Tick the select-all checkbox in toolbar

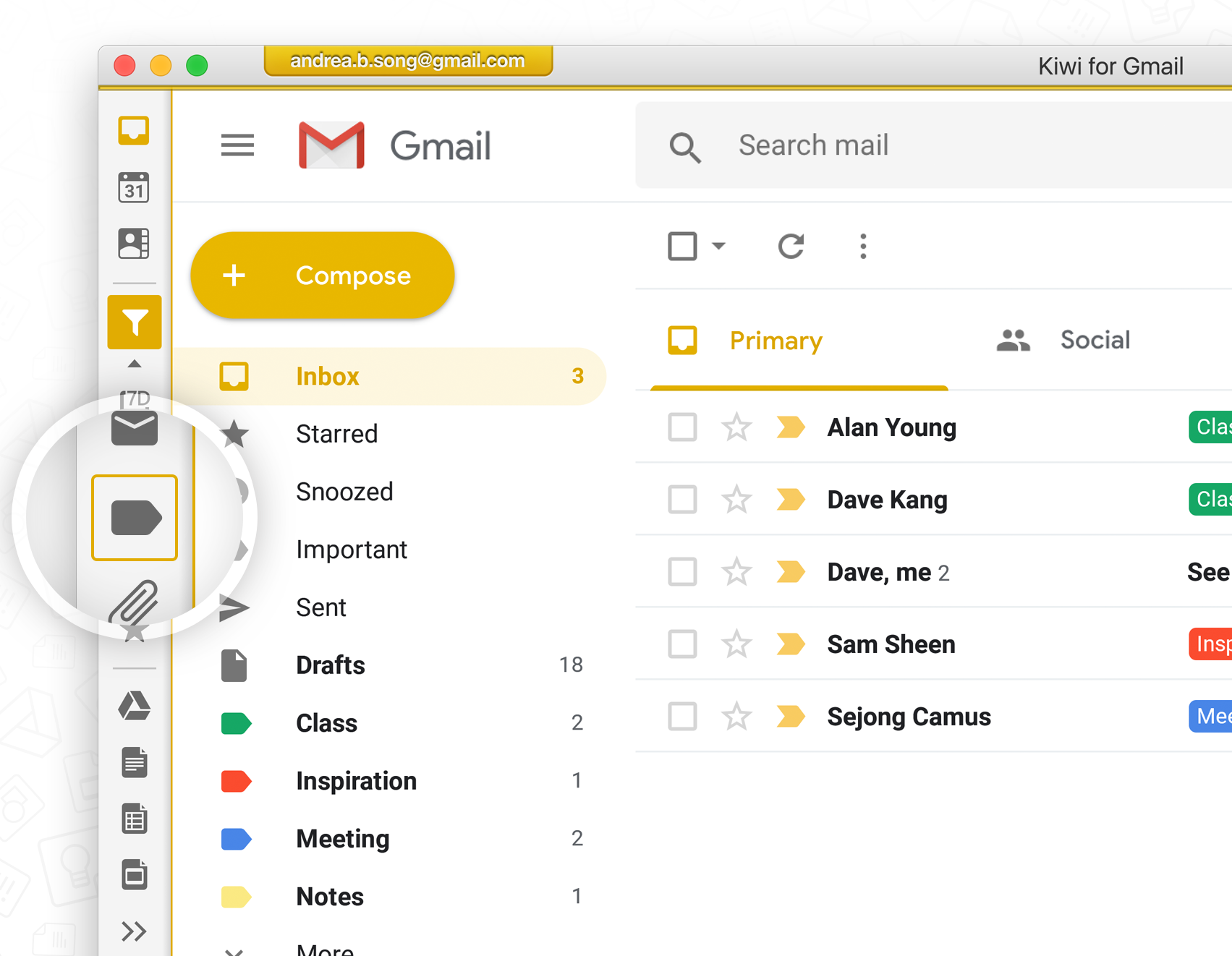coord(682,246)
